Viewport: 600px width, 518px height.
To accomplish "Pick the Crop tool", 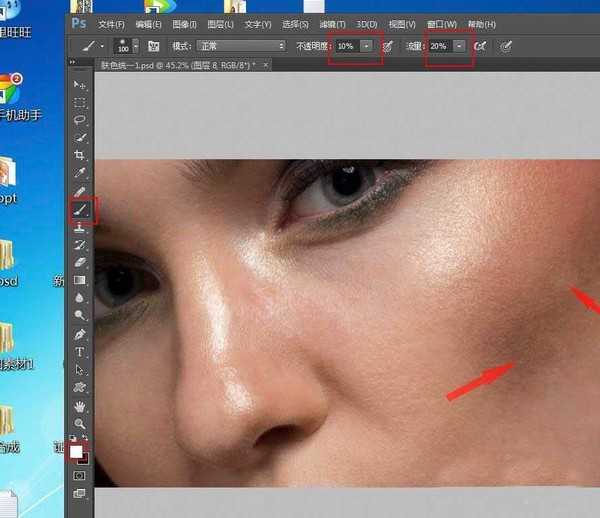I will coord(80,156).
